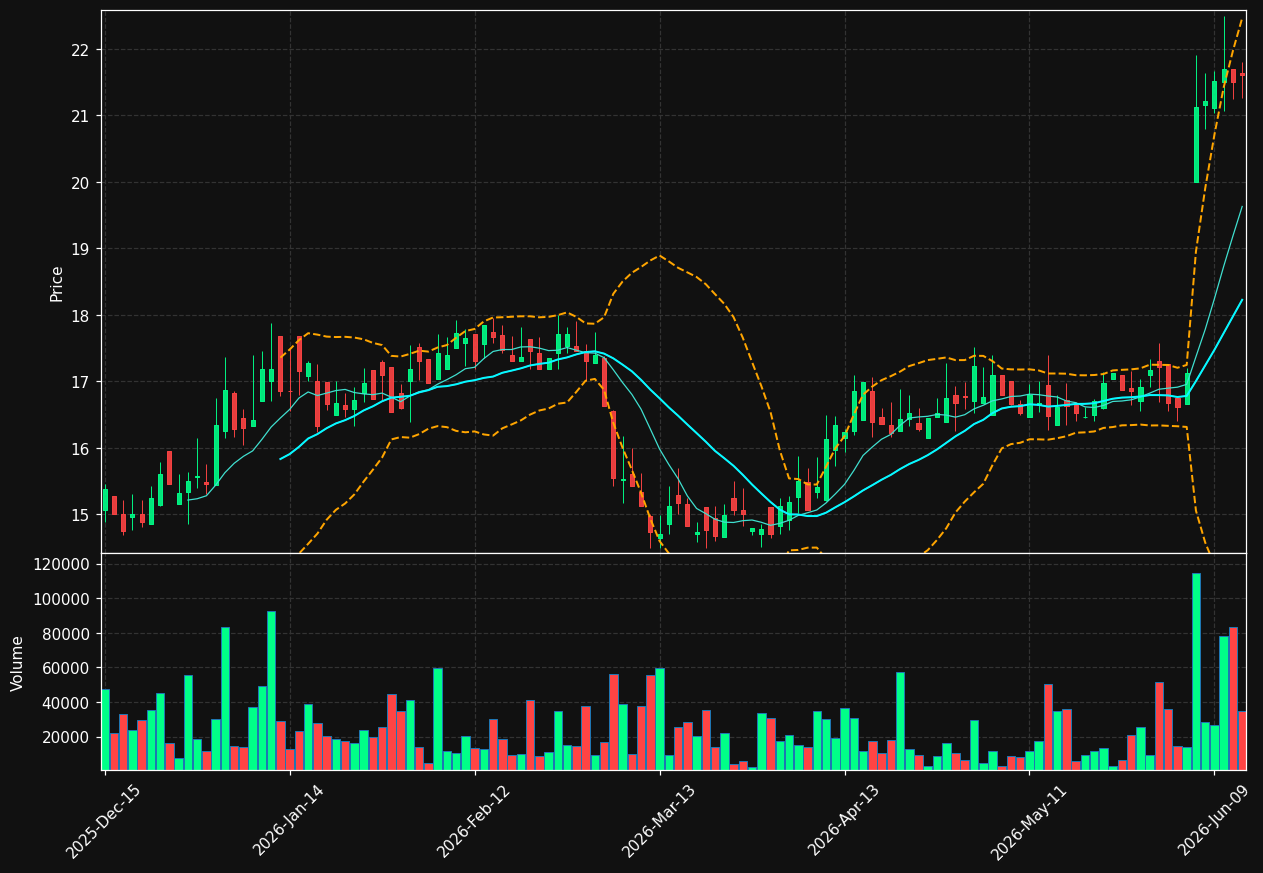Image resolution: width=1263 pixels, height=873 pixels.
Task: Click the price tick label 20
Action: [80, 183]
